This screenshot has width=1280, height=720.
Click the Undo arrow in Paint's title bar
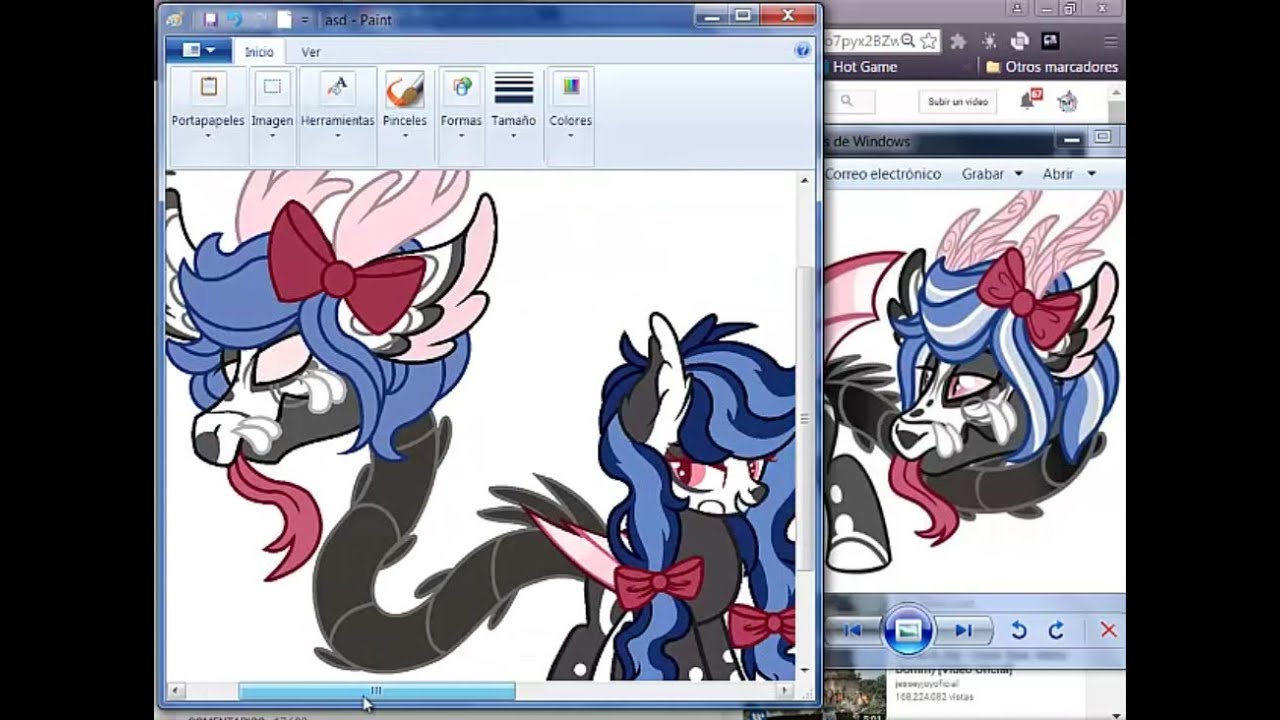[x=234, y=19]
